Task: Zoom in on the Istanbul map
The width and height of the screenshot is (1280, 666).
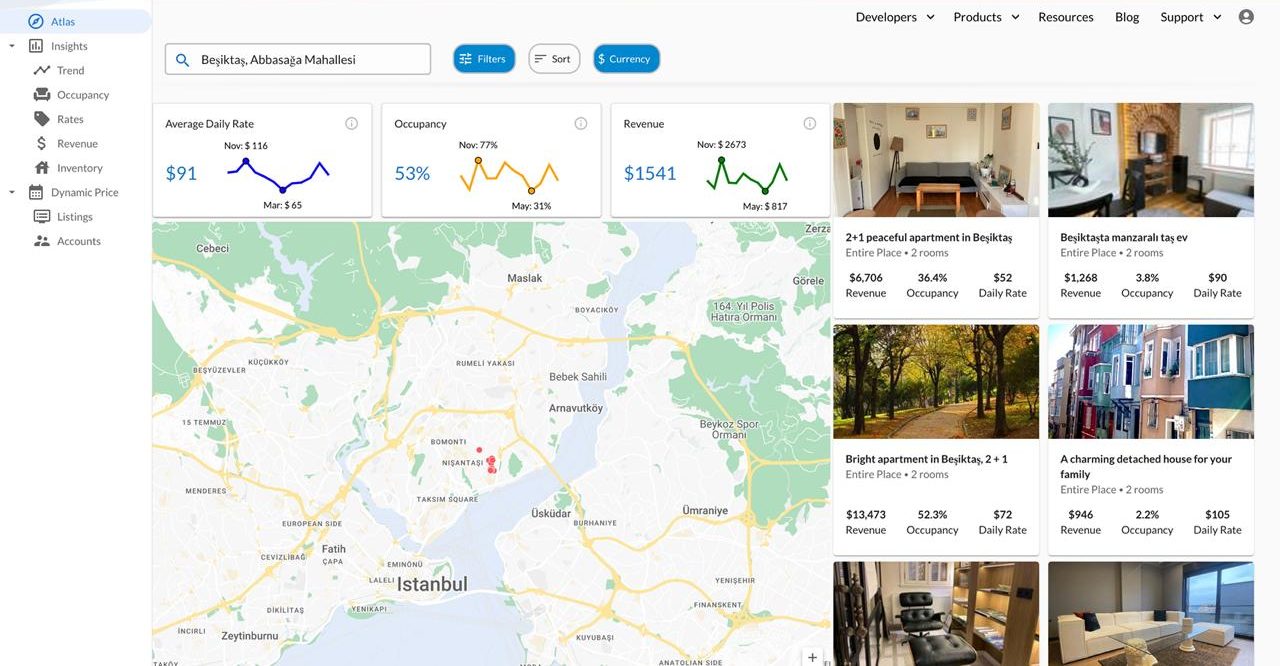Action: tap(812, 657)
